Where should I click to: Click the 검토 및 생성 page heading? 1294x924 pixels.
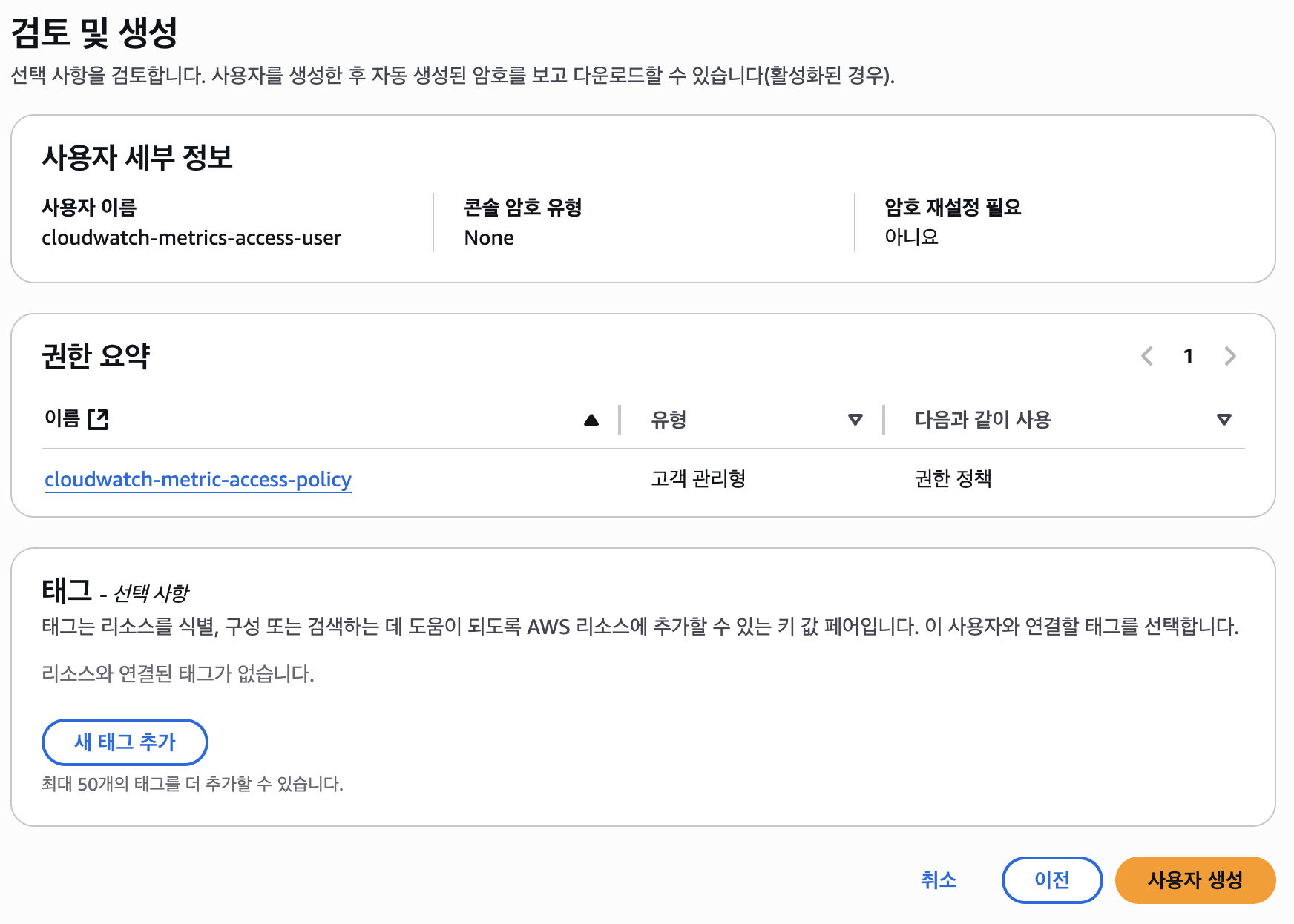click(94, 33)
